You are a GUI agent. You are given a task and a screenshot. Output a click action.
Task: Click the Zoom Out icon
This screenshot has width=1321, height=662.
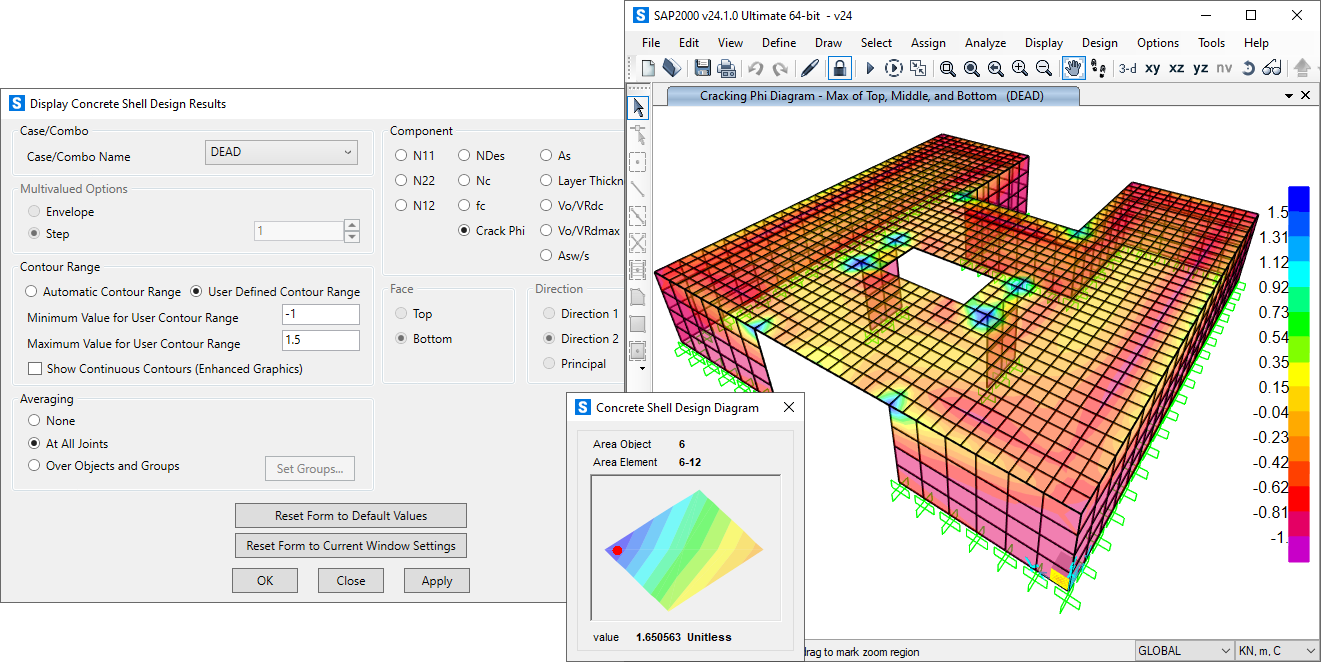1043,67
